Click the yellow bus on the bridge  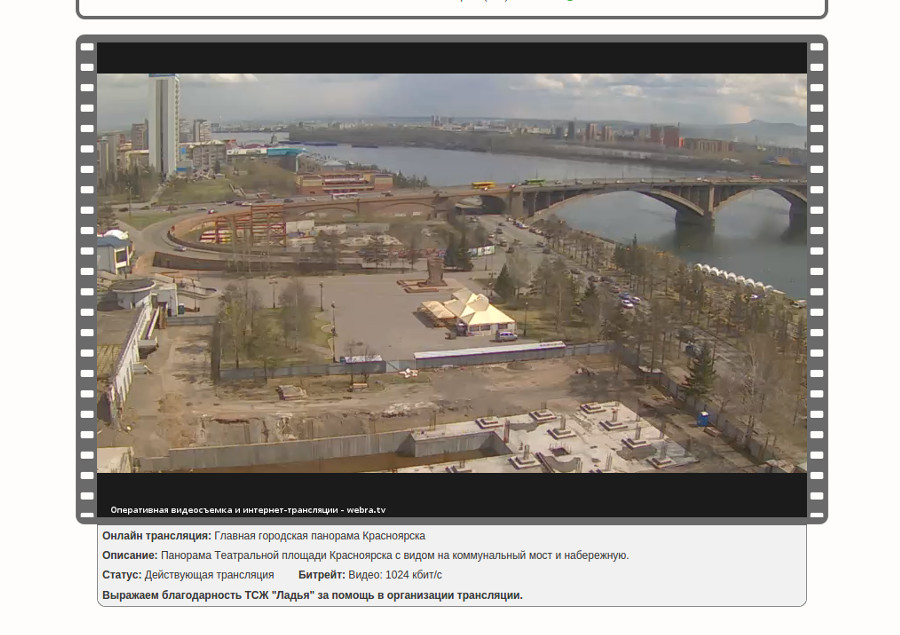483,185
